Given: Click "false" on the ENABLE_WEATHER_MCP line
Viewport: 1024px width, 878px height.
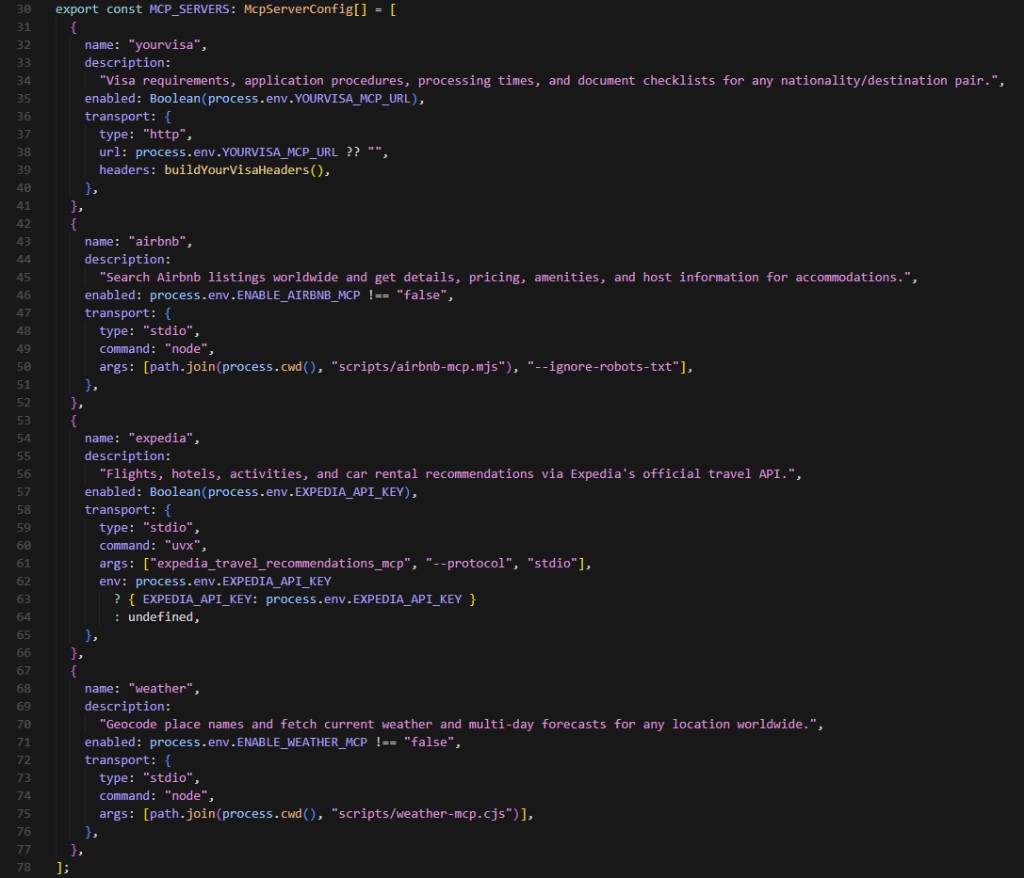Looking at the screenshot, I should pos(429,743).
